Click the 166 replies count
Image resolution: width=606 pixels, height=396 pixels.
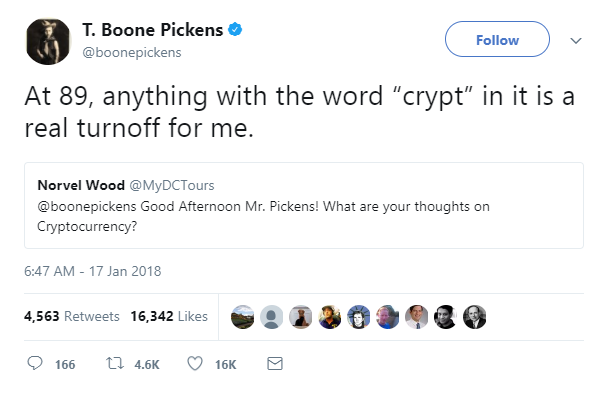tap(65, 365)
